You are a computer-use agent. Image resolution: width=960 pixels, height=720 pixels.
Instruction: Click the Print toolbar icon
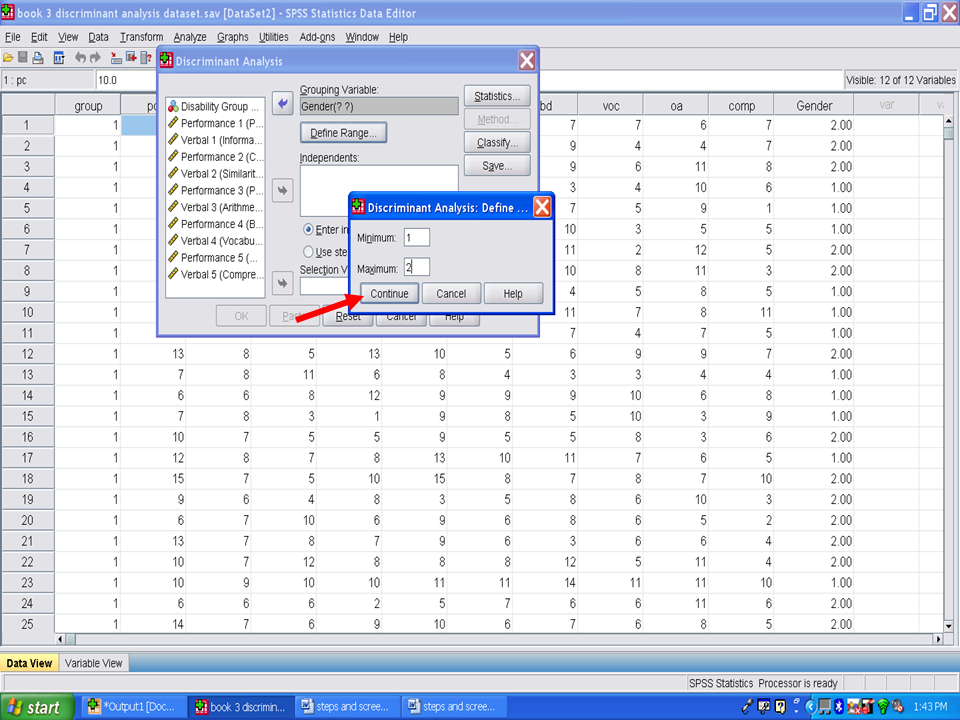tap(38, 58)
